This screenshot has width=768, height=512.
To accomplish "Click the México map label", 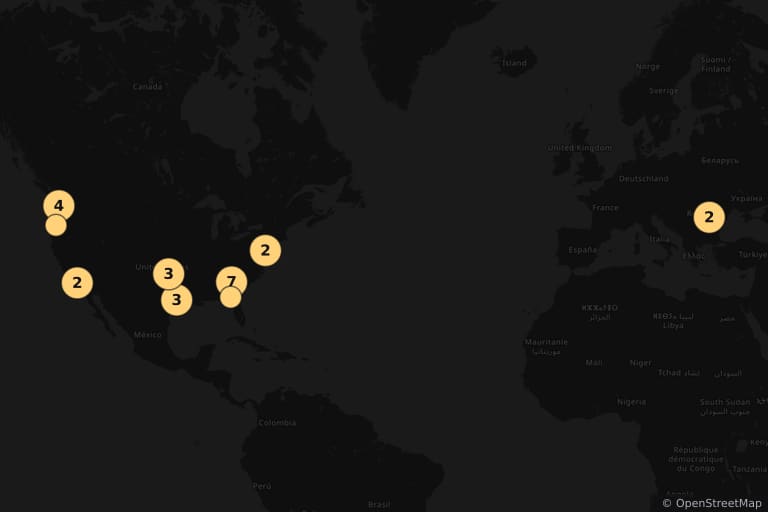I will point(147,335).
